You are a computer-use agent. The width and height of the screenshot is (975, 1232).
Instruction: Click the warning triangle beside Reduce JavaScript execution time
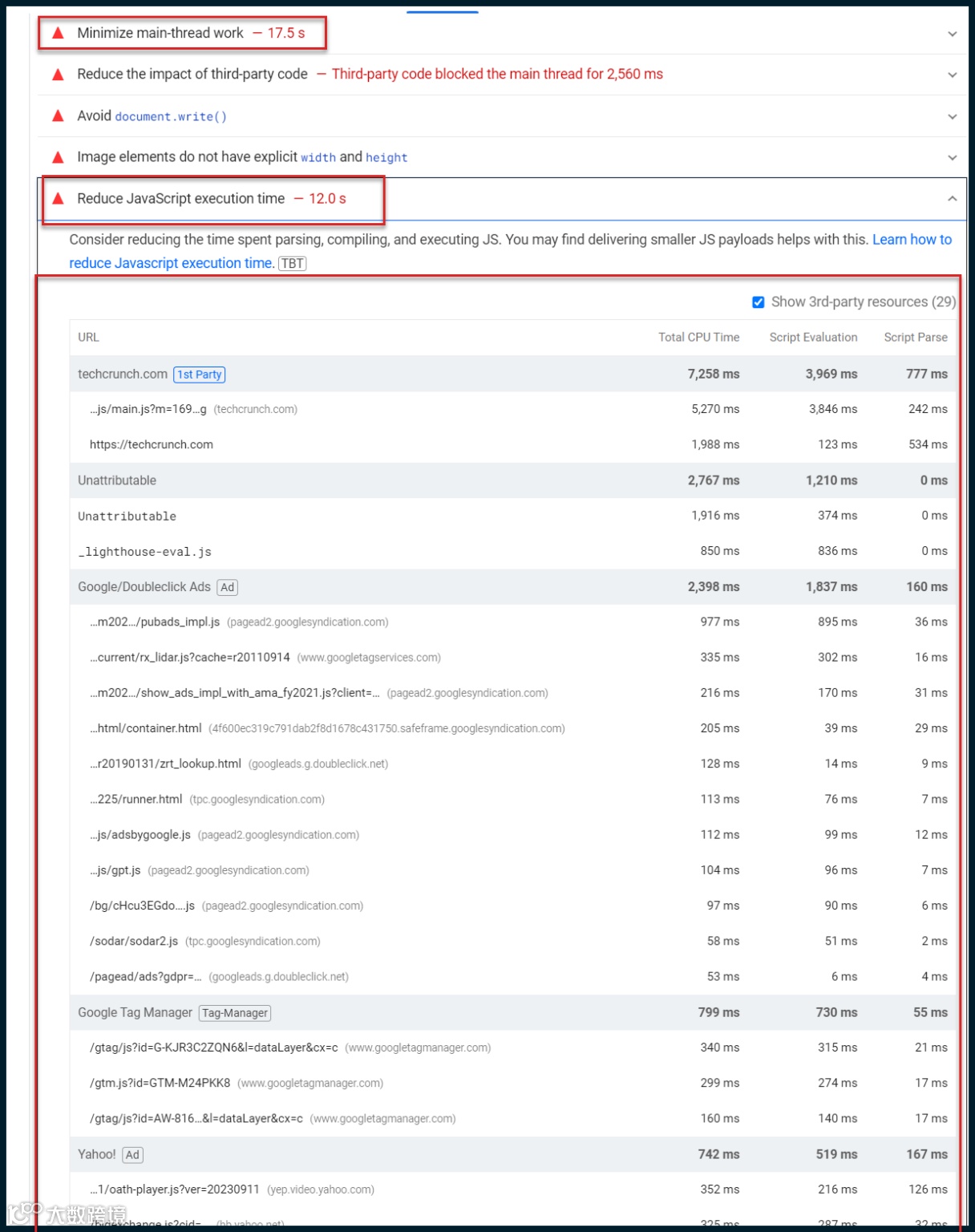coord(58,198)
